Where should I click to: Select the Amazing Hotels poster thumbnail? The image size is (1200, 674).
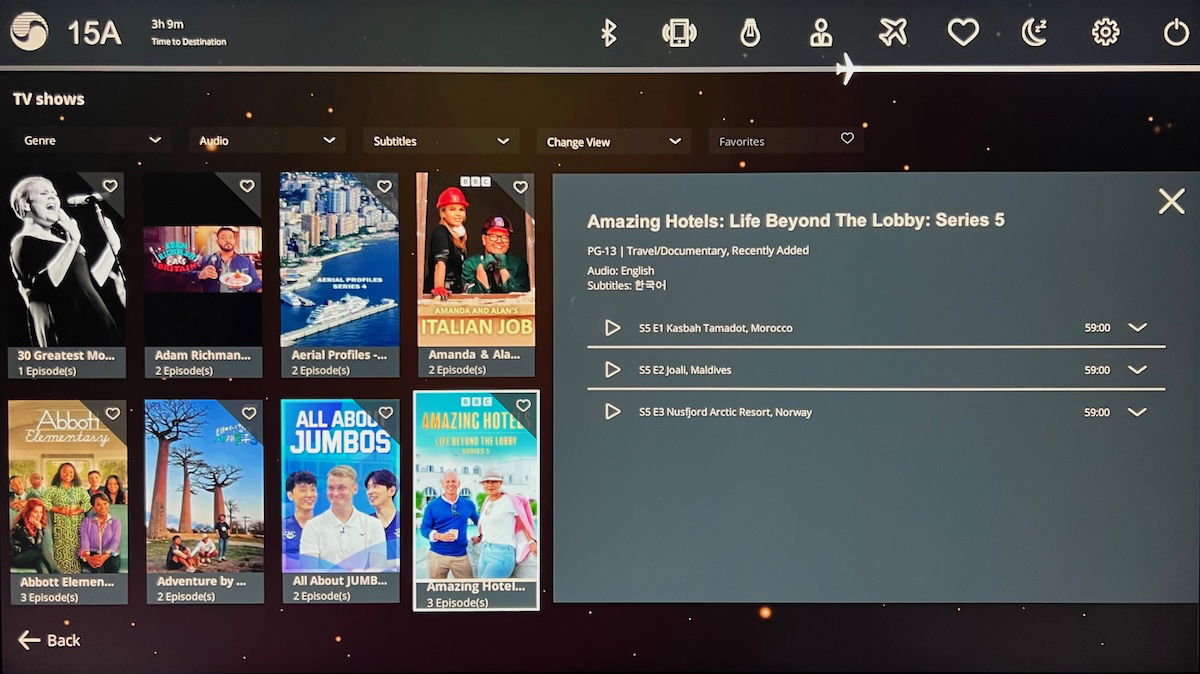(x=476, y=486)
